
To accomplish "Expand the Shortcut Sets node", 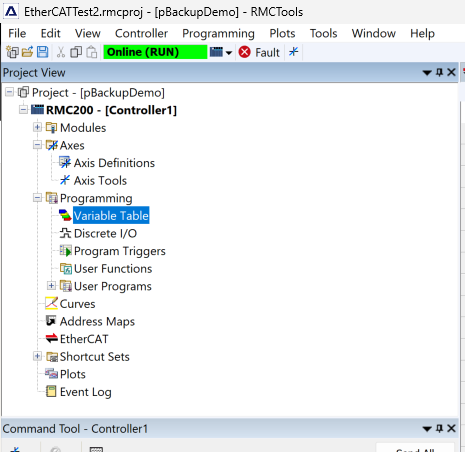I will point(37,356).
